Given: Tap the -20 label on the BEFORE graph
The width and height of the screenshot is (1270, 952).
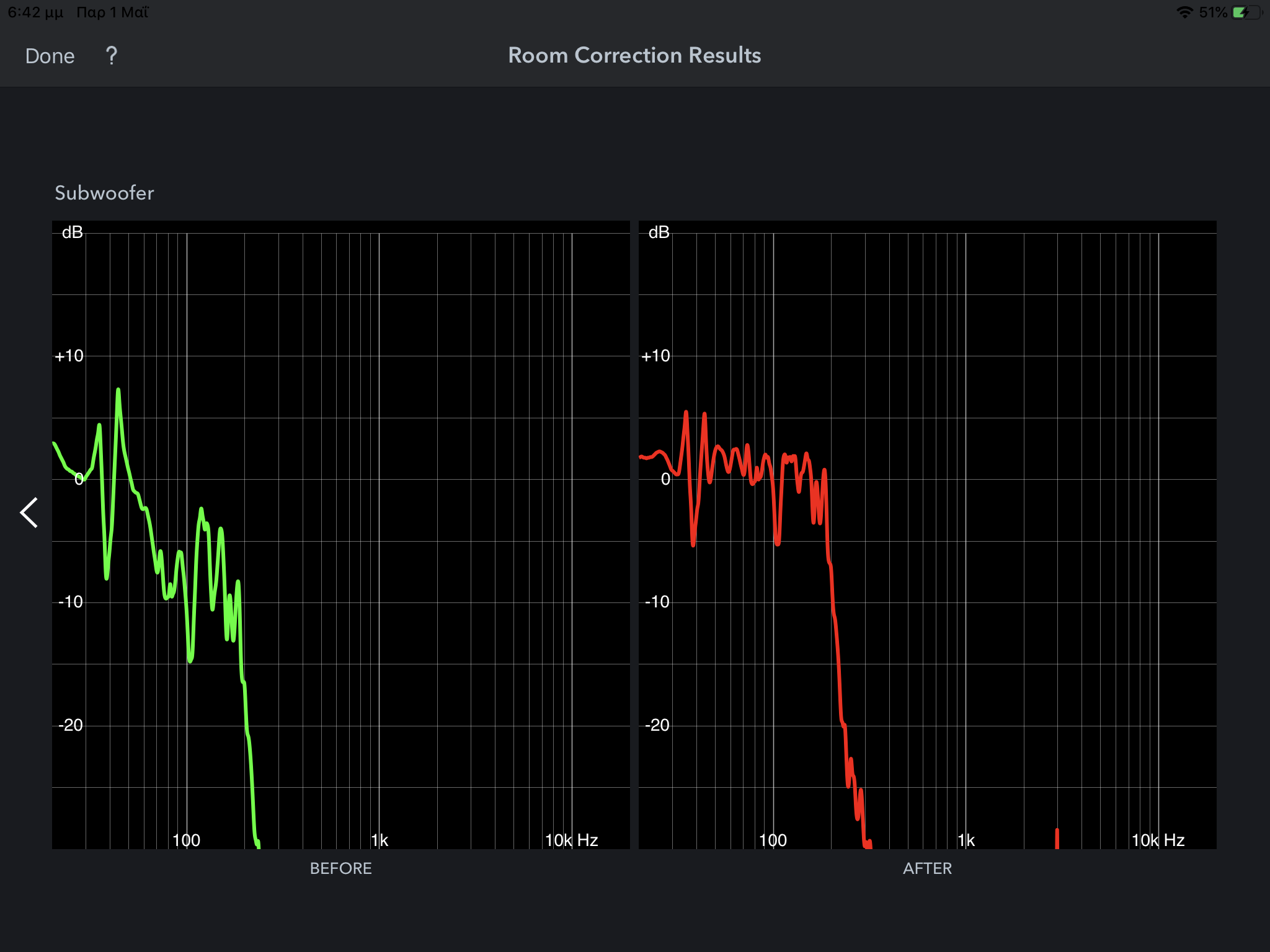Looking at the screenshot, I should pyautogui.click(x=70, y=725).
